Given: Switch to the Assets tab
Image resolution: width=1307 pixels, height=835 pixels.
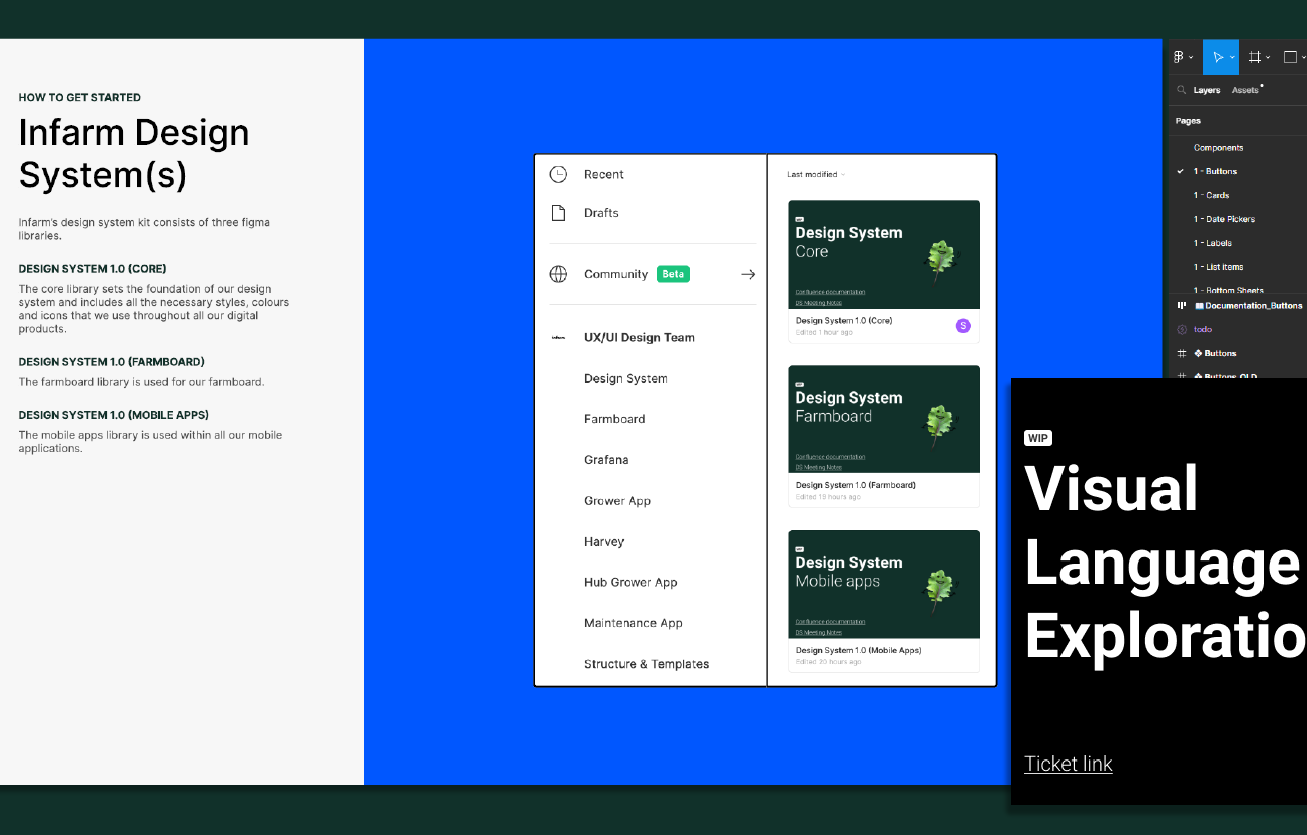Looking at the screenshot, I should point(1245,90).
